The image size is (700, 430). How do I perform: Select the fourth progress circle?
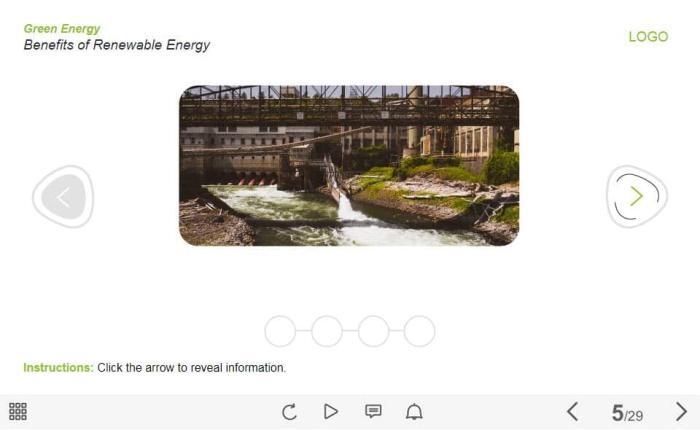coord(420,331)
